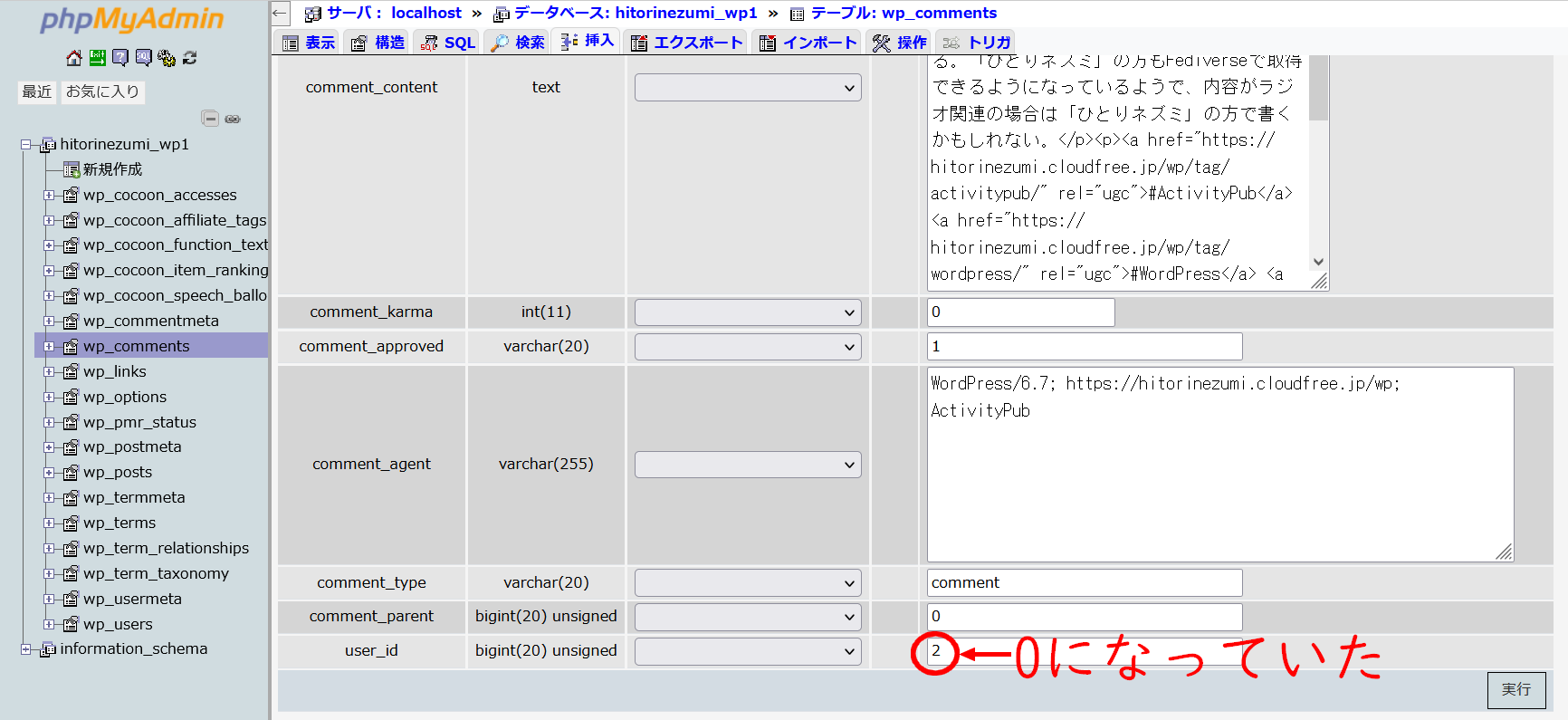
Task: Click the comment_content textarea scrollbar down arrow
Action: (x=1318, y=262)
